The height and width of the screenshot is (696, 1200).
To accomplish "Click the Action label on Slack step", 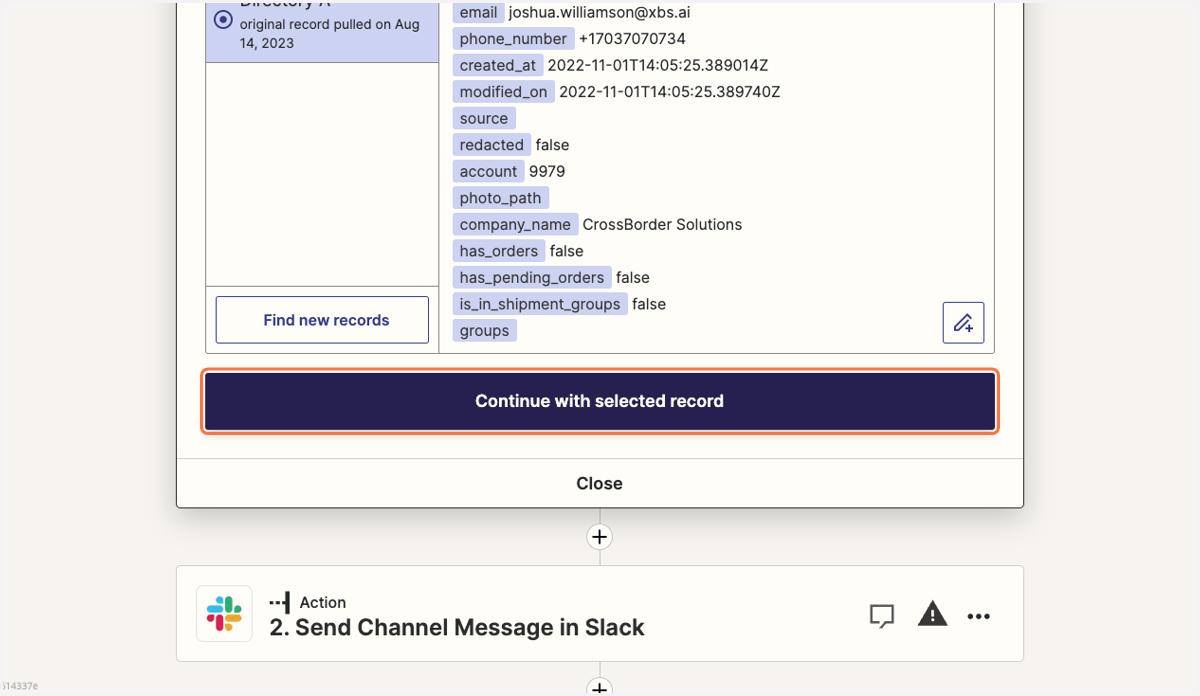I will click(x=322, y=602).
